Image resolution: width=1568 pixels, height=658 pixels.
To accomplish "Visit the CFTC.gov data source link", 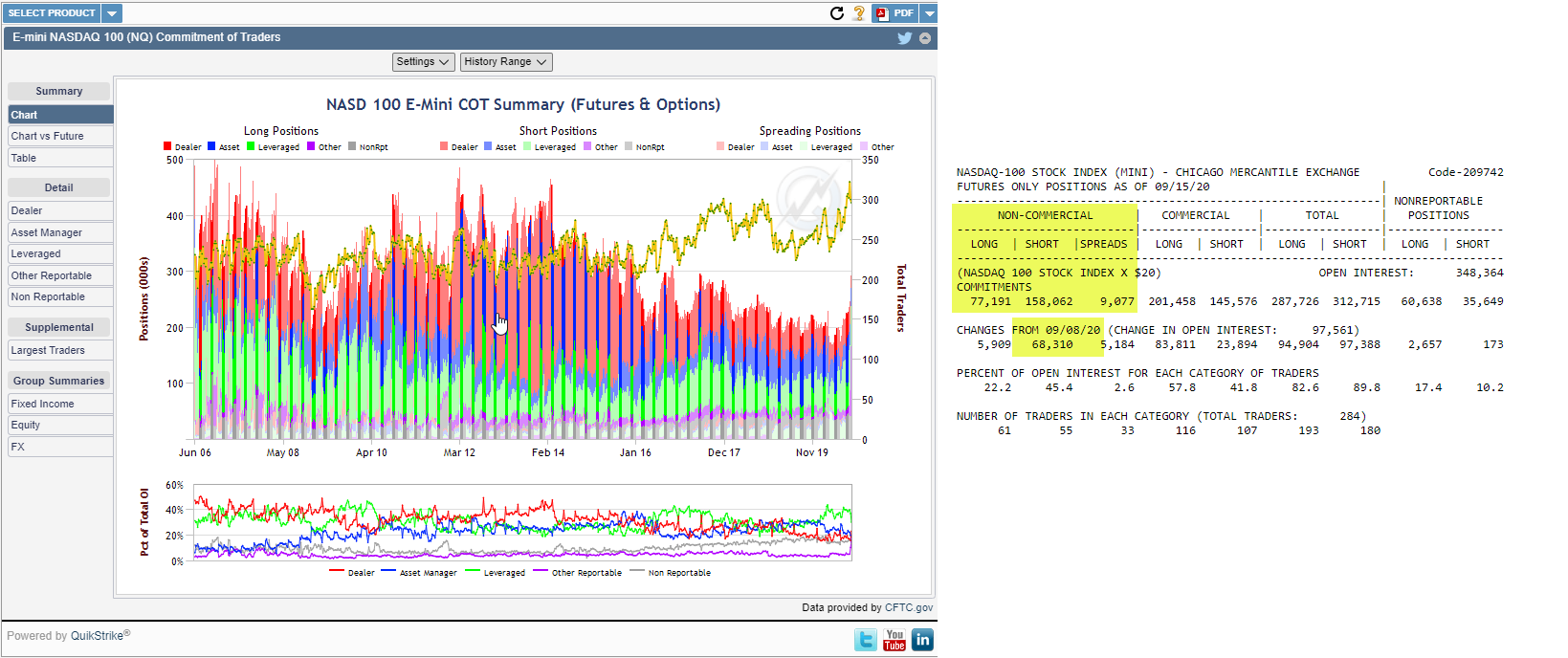I will [909, 607].
